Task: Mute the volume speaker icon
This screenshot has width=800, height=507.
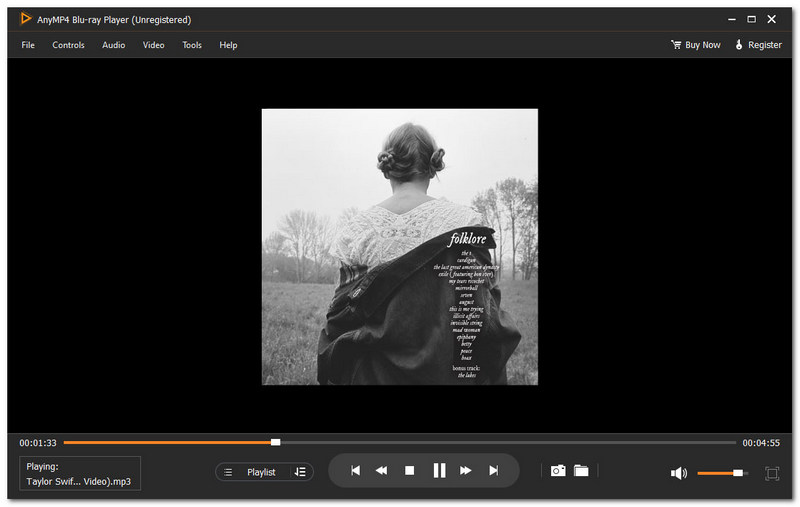Action: 679,473
